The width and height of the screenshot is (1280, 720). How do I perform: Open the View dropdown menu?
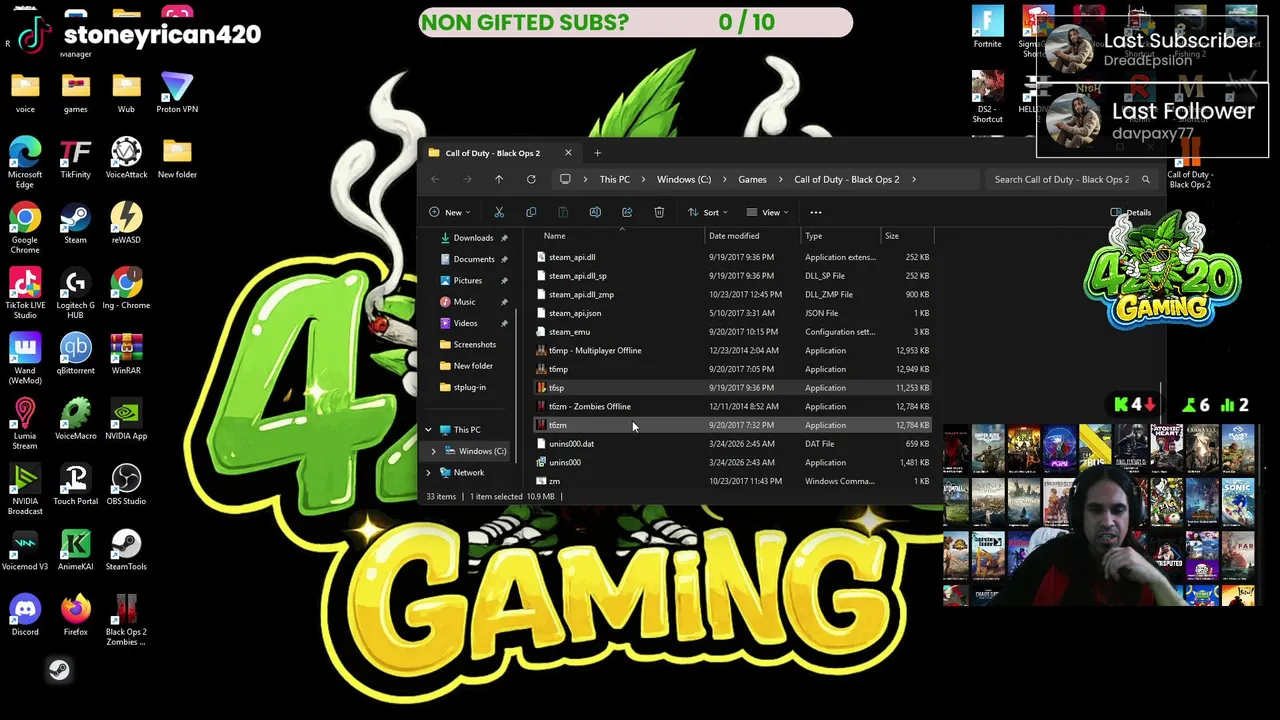pos(767,212)
